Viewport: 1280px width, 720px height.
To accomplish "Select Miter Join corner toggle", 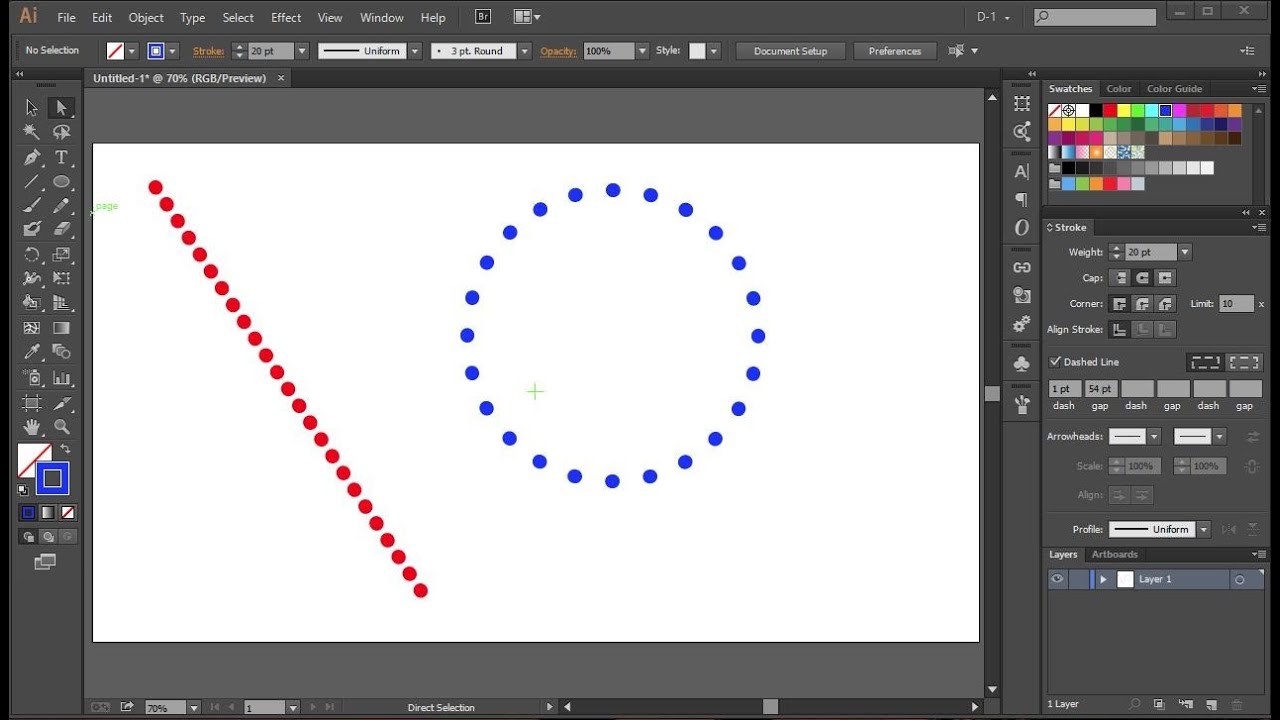I will click(1120, 304).
